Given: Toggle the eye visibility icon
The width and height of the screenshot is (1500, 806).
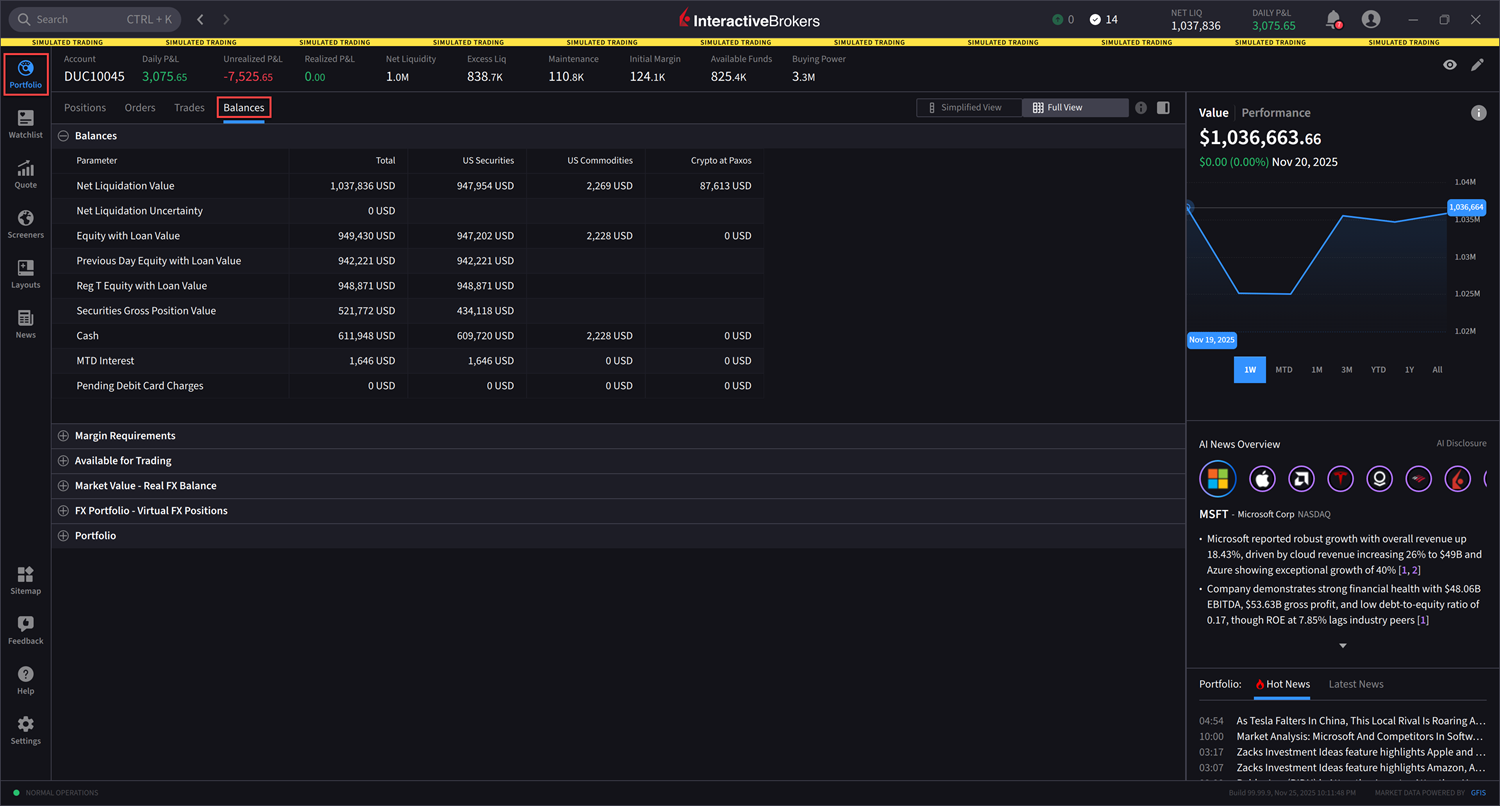Looking at the screenshot, I should click(1449, 65).
